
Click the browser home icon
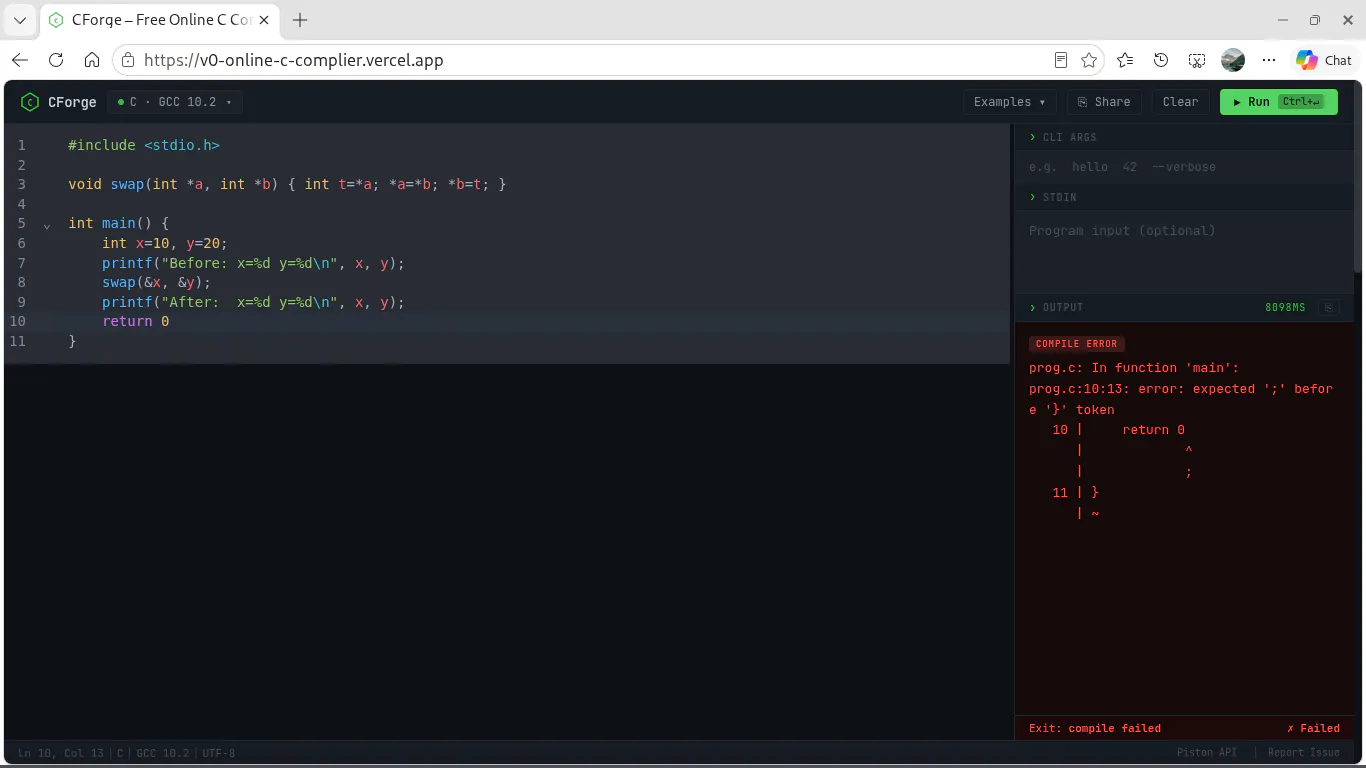(x=92, y=60)
